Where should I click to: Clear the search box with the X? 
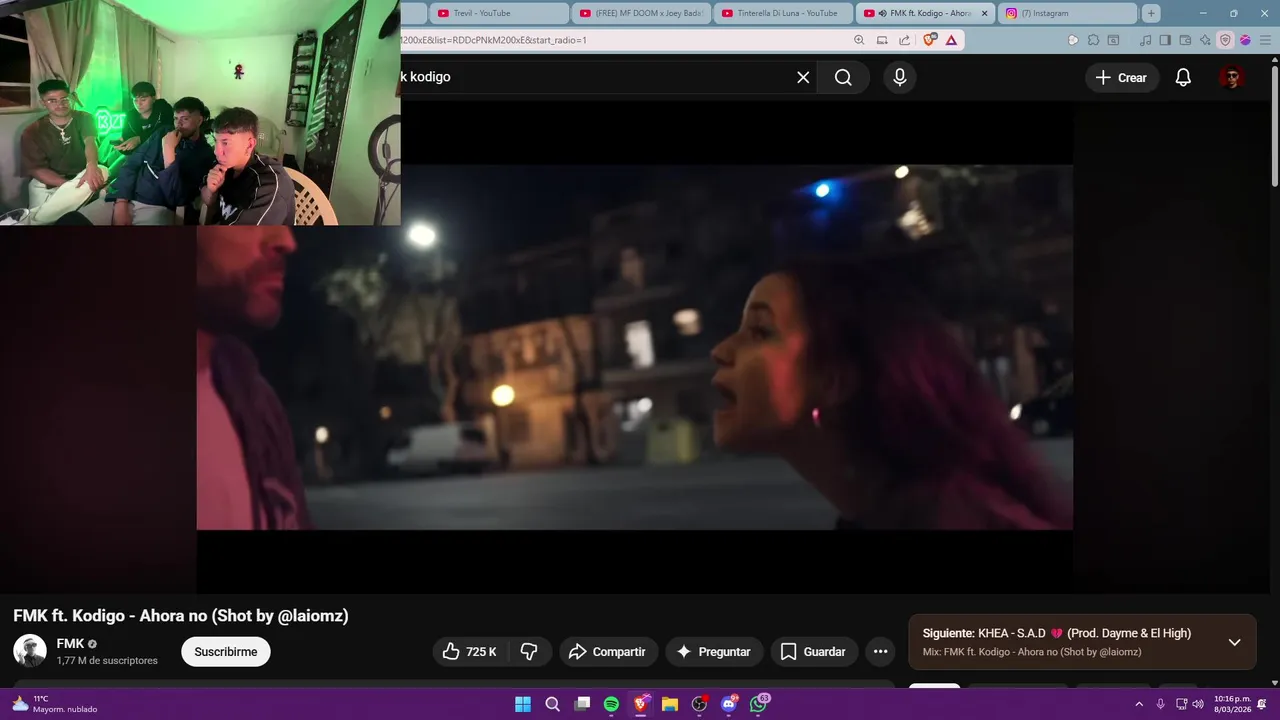(803, 77)
